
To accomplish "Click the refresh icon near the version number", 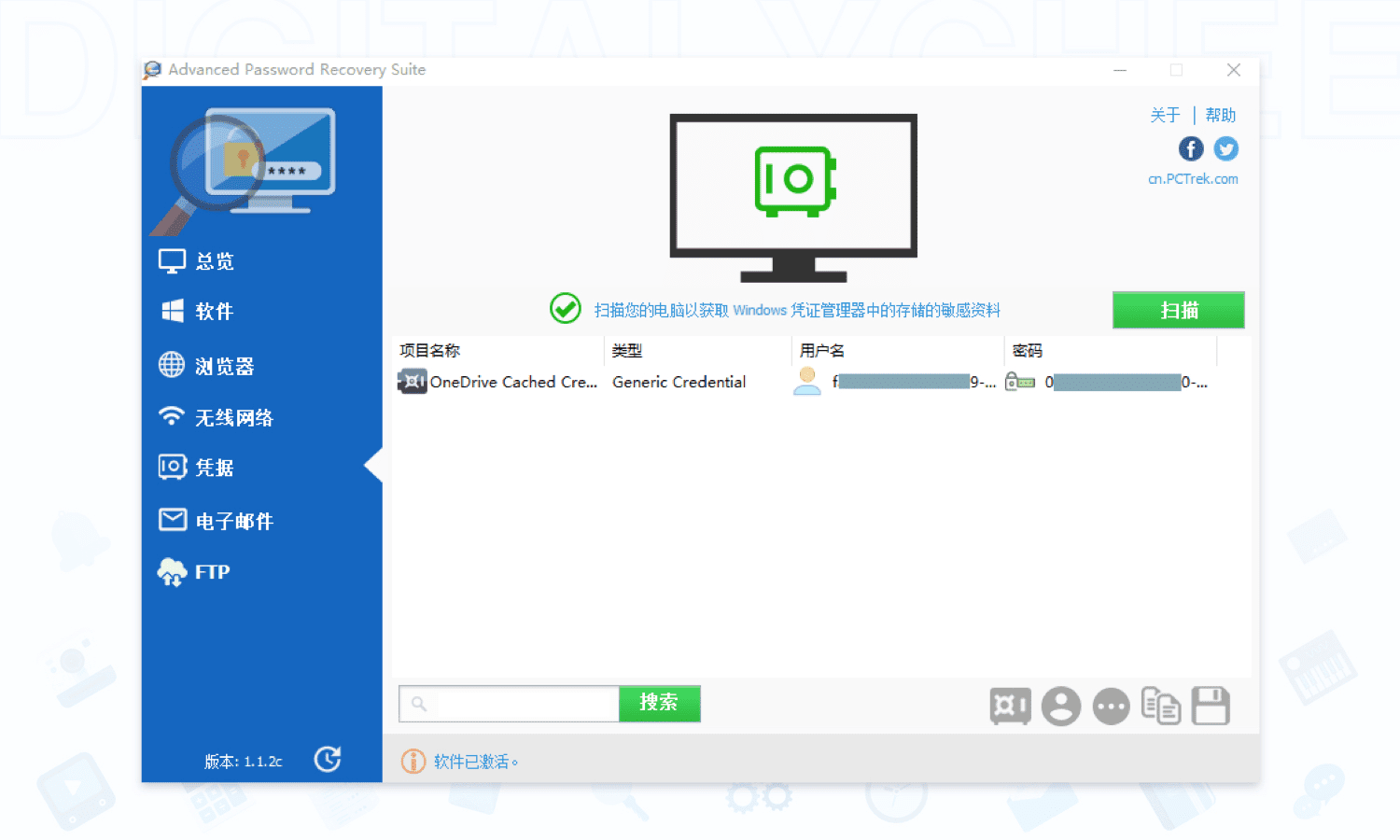I will pos(328,760).
